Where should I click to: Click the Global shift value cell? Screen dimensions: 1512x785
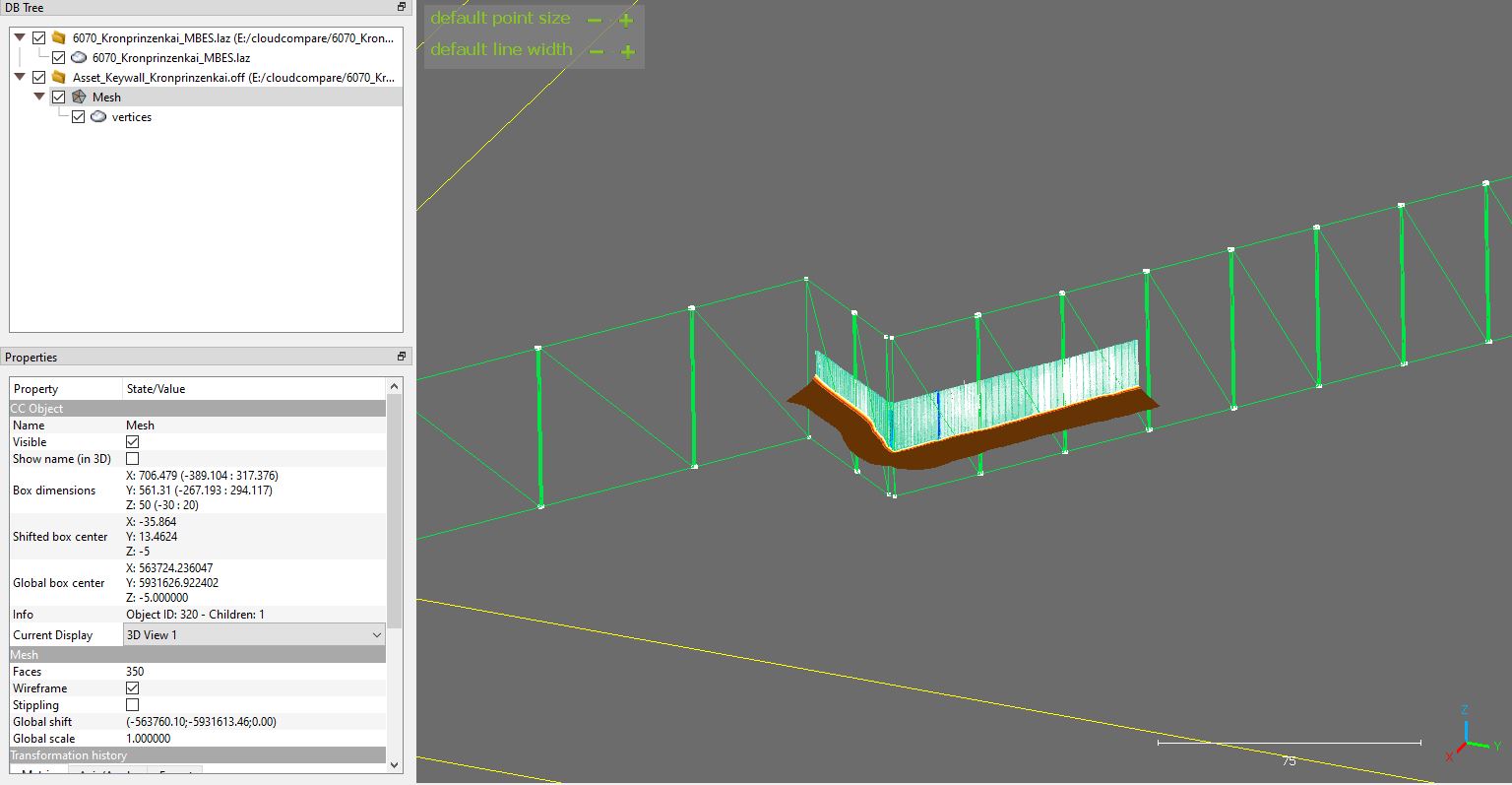(x=254, y=721)
